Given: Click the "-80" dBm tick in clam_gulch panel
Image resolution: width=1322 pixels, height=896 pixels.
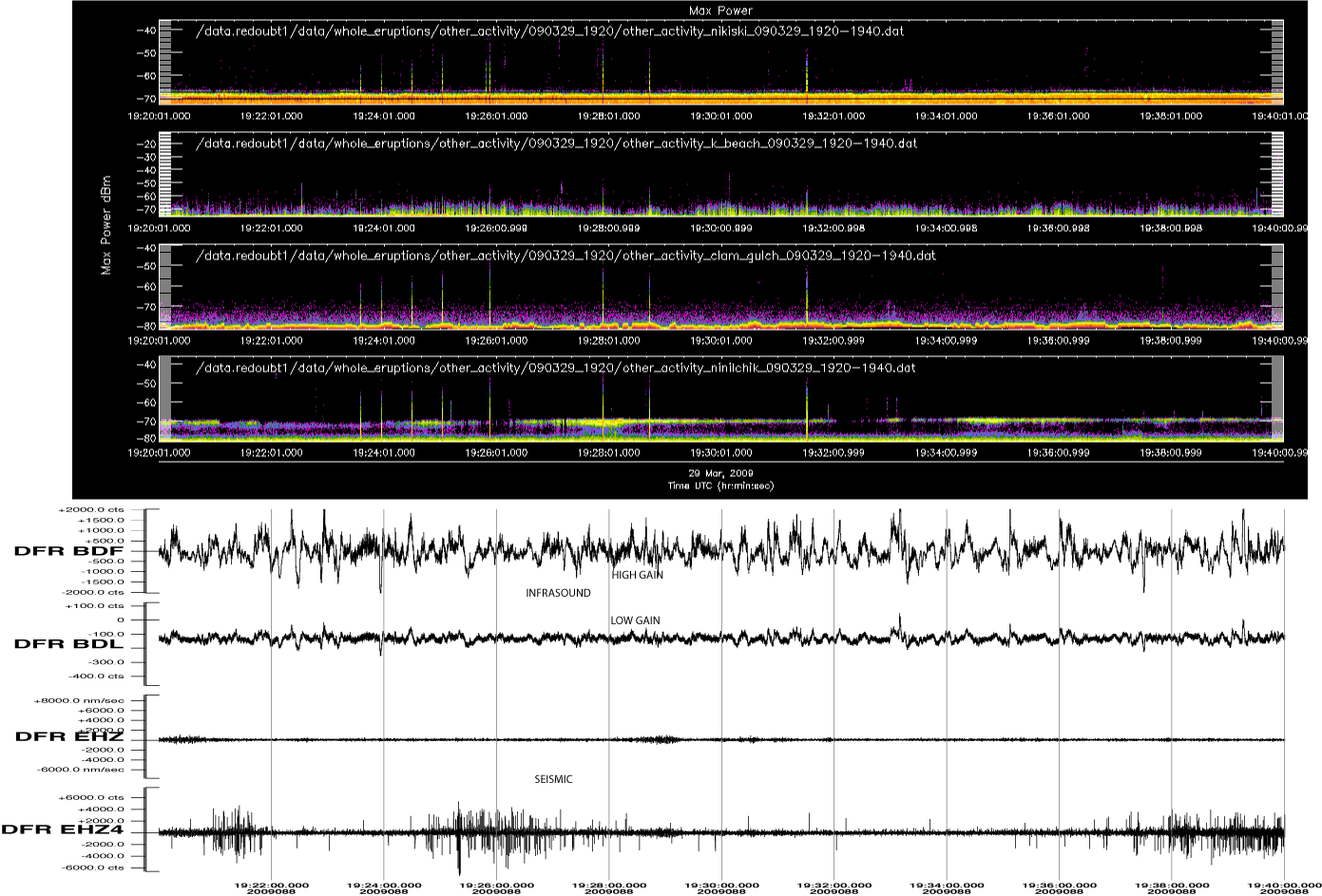Looking at the screenshot, I should click(147, 326).
